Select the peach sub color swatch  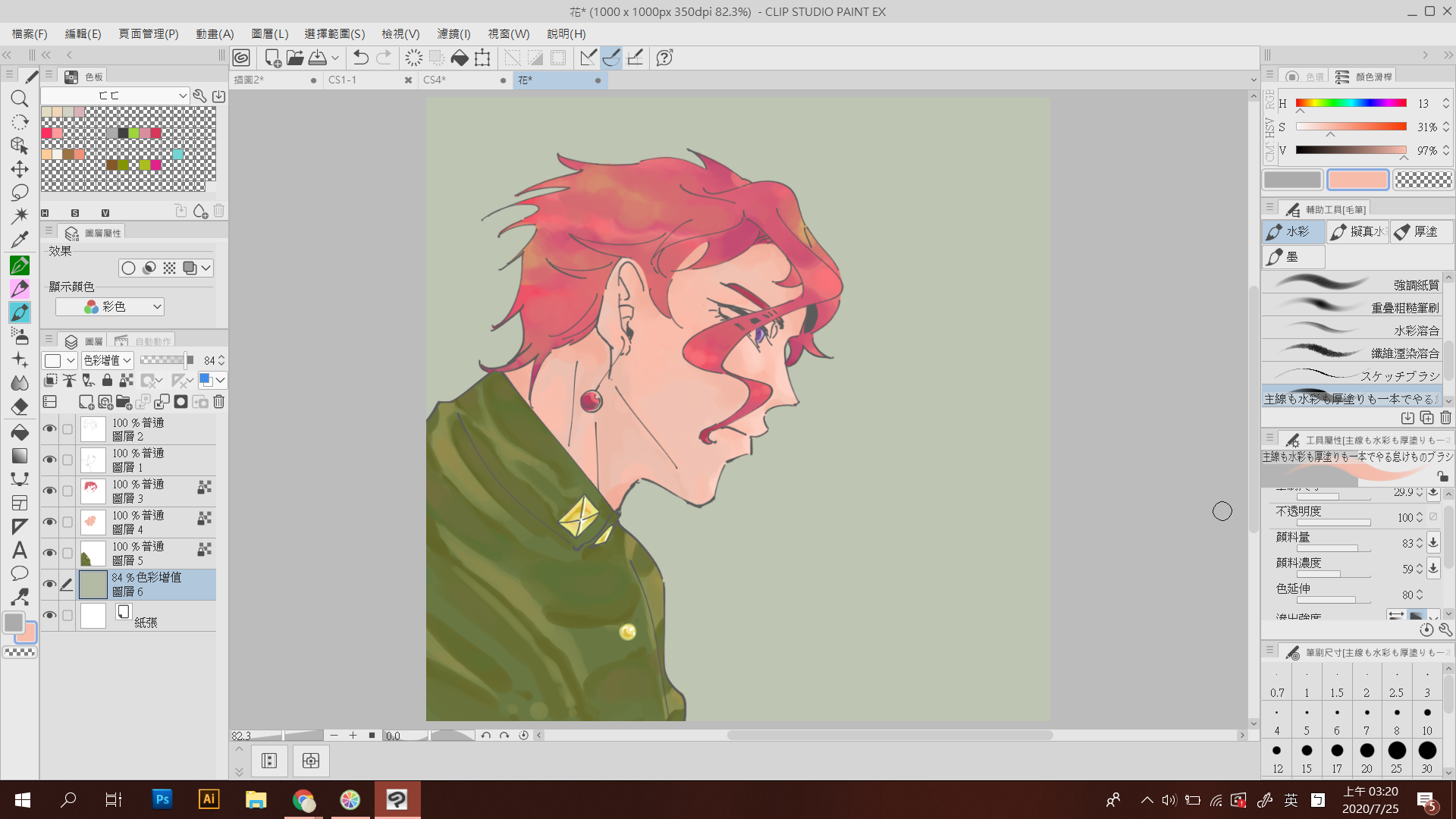pos(1357,180)
